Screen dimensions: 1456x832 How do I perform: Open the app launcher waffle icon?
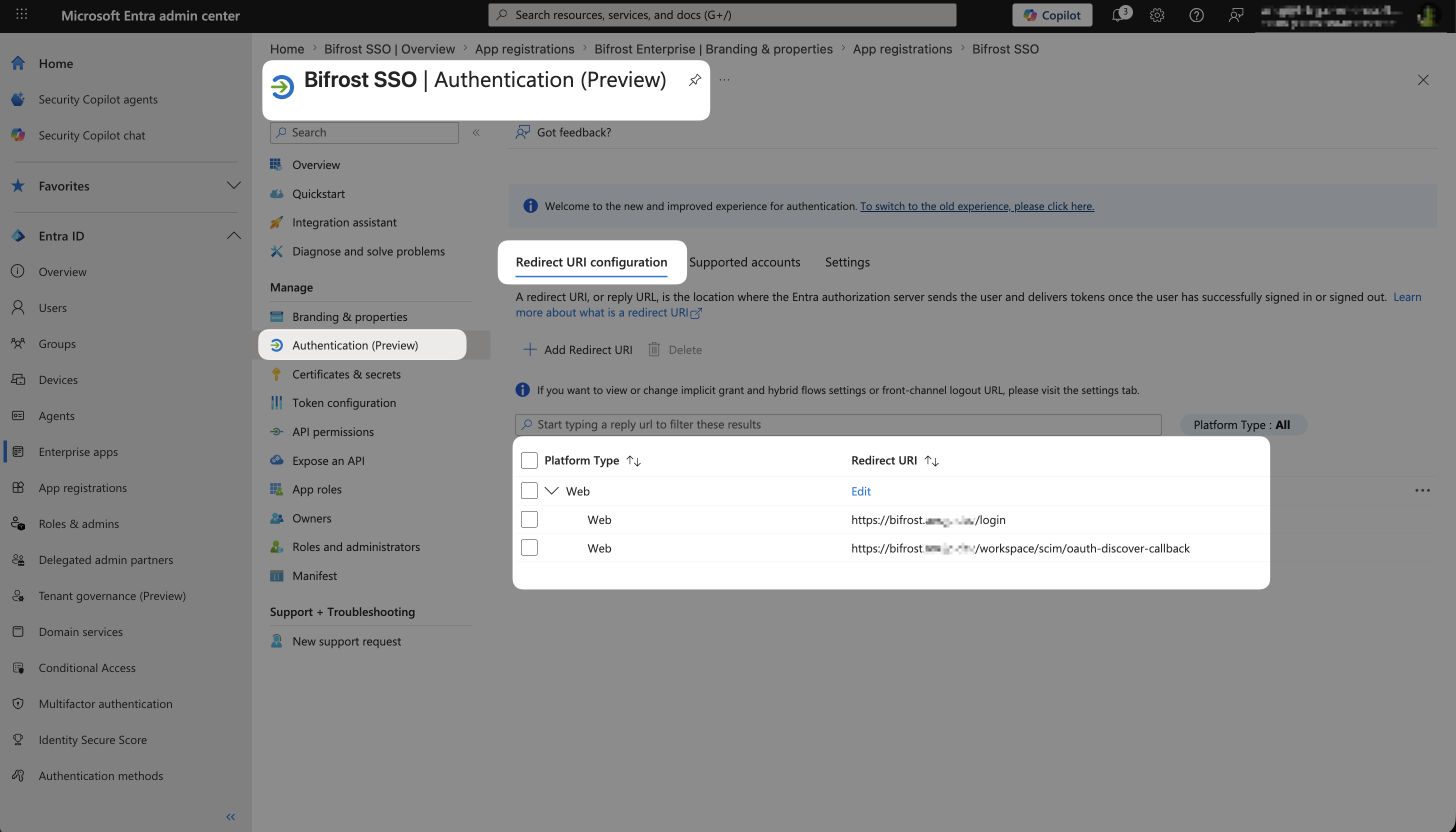[x=21, y=15]
